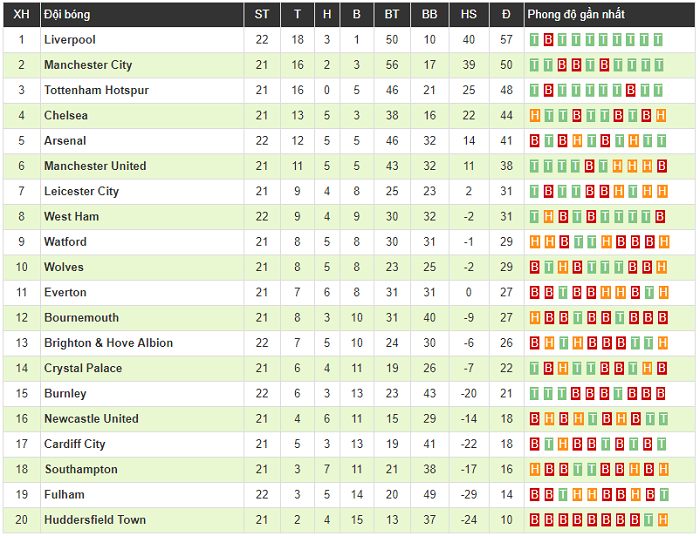The height and width of the screenshot is (536, 700).
Task: Click Liverpool's only red B form badge
Action: [x=548, y=40]
